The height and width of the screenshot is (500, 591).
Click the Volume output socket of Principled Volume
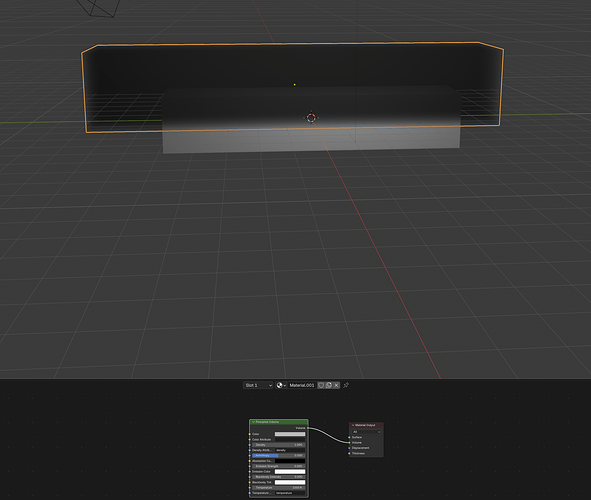(x=308, y=428)
